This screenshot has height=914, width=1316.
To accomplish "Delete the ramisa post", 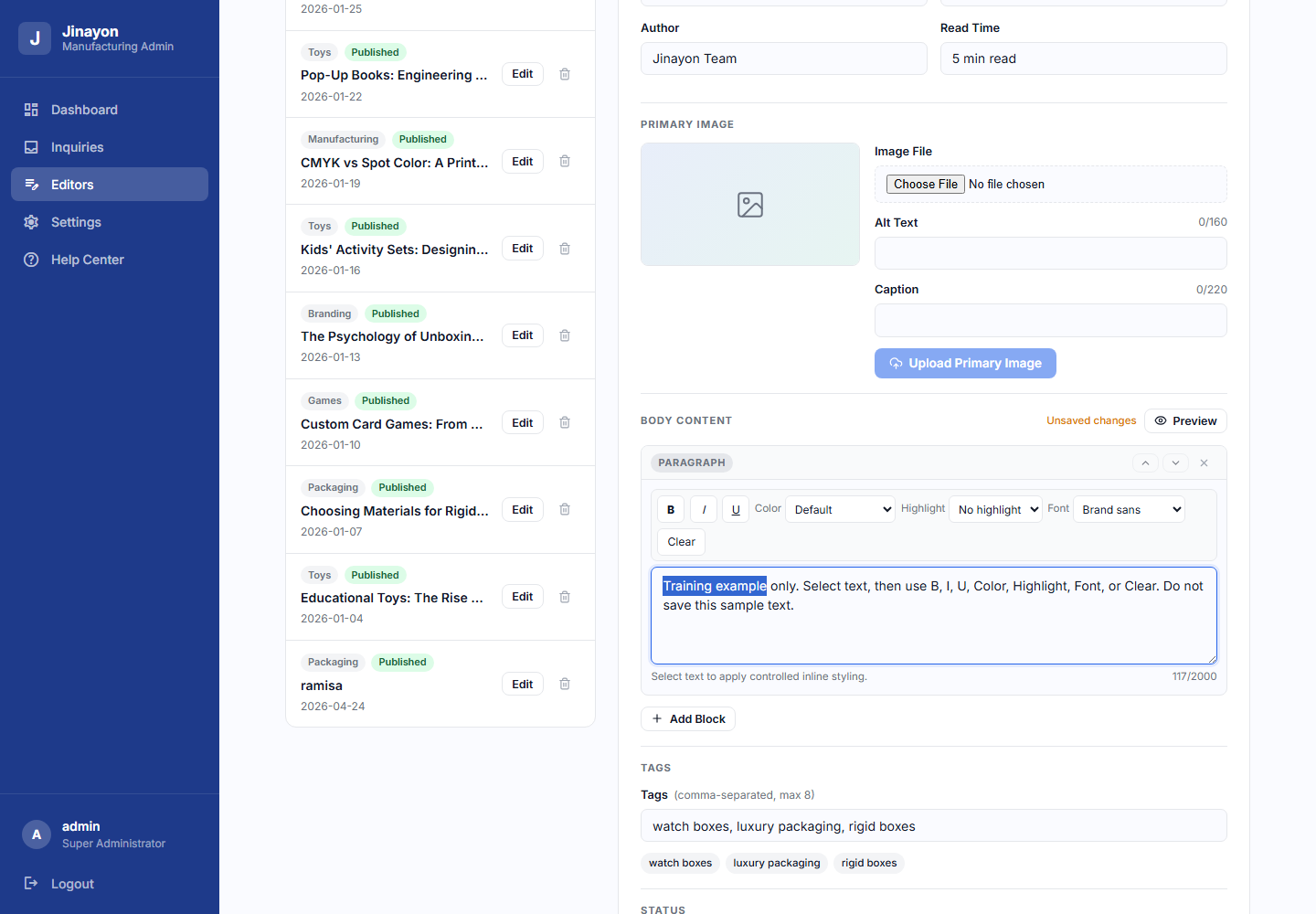I will [x=565, y=685].
